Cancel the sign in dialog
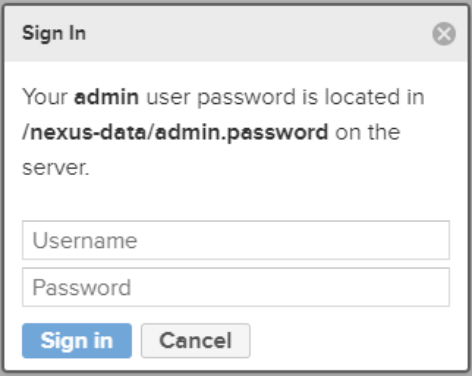Screen dimensions: 473x376 pyautogui.click(x=196, y=341)
